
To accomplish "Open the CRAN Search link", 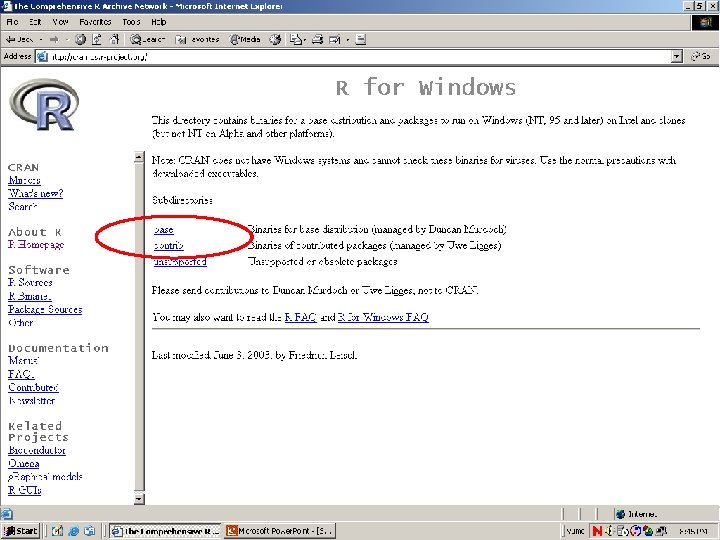I will [x=22, y=207].
